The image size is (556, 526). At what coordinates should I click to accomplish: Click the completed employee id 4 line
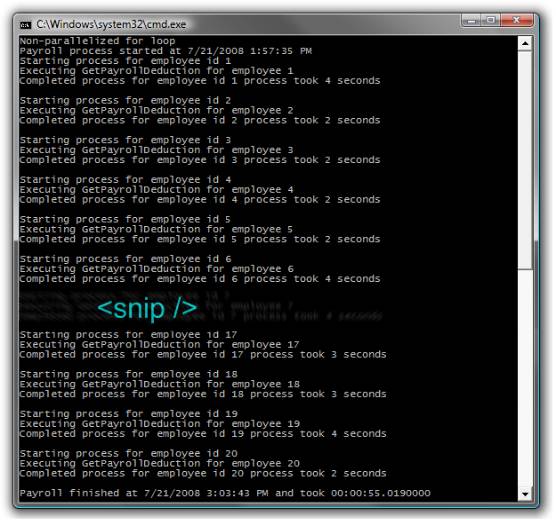200,200
